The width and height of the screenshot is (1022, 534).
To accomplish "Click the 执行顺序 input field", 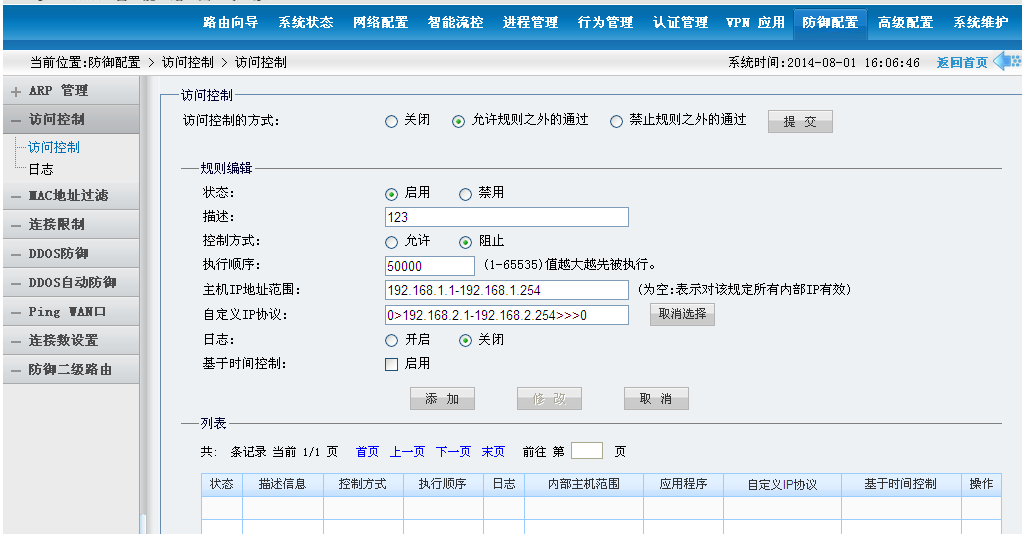I will pos(429,266).
